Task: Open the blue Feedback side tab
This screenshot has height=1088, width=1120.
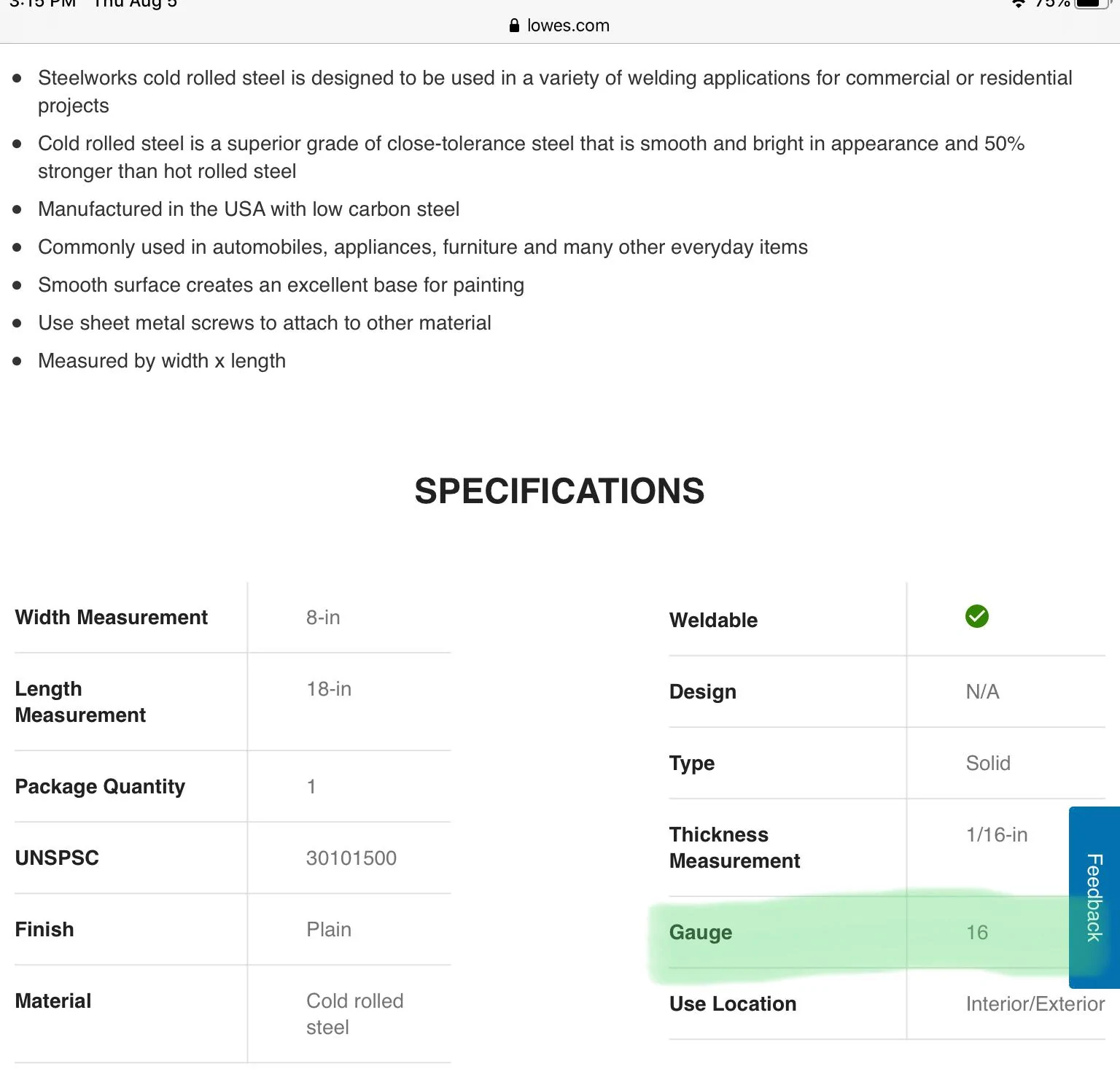Action: (x=1094, y=897)
